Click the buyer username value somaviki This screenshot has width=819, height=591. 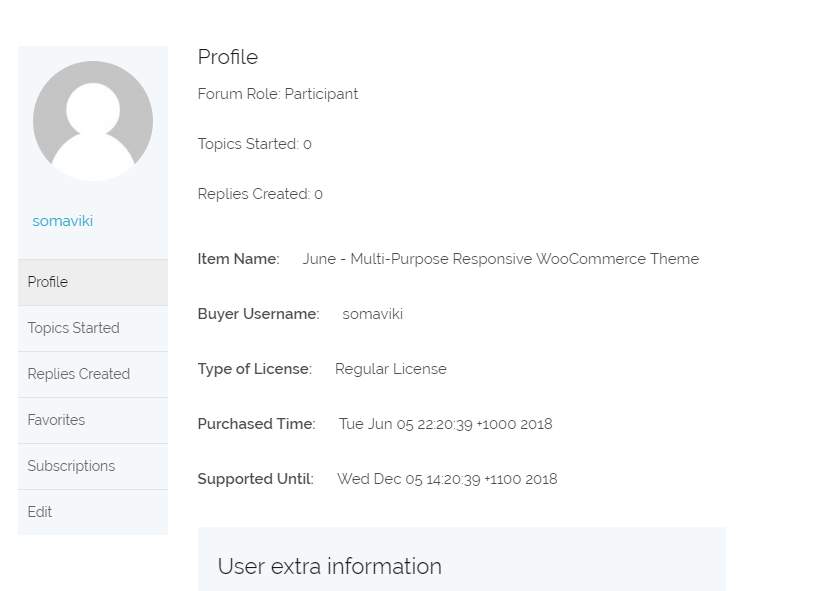tap(372, 314)
